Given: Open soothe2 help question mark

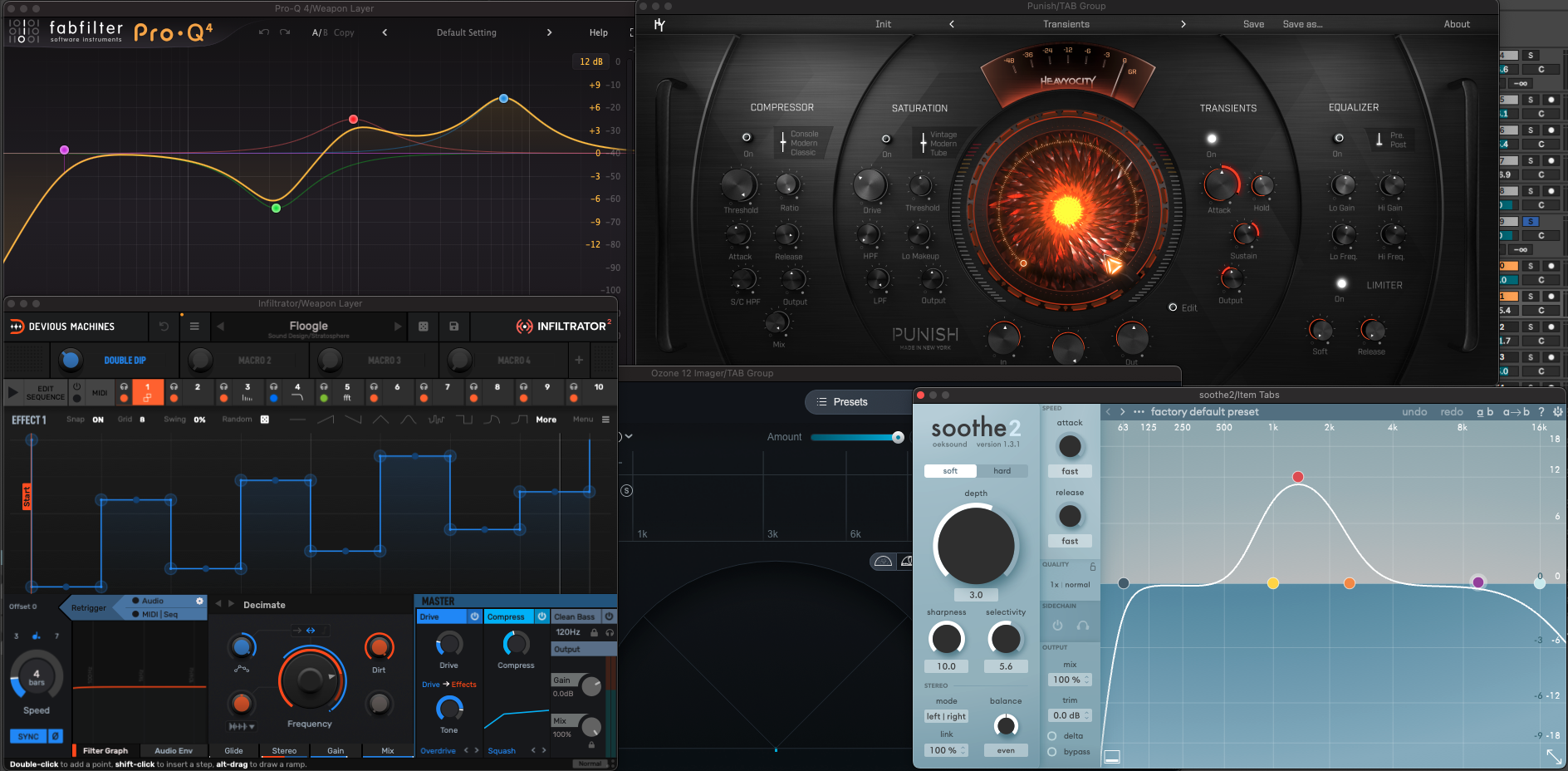Looking at the screenshot, I should point(1541,411).
